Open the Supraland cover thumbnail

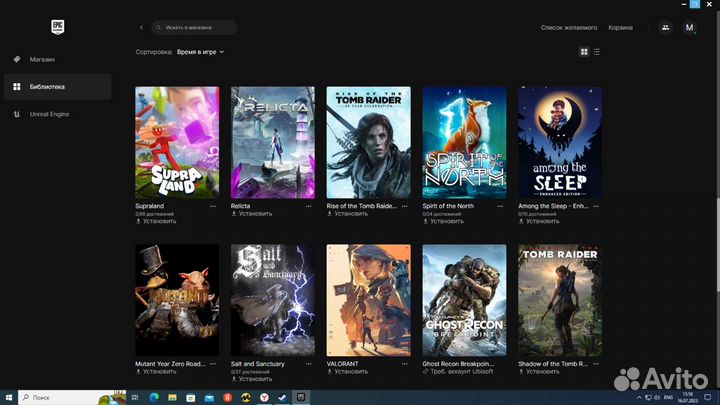click(x=177, y=143)
